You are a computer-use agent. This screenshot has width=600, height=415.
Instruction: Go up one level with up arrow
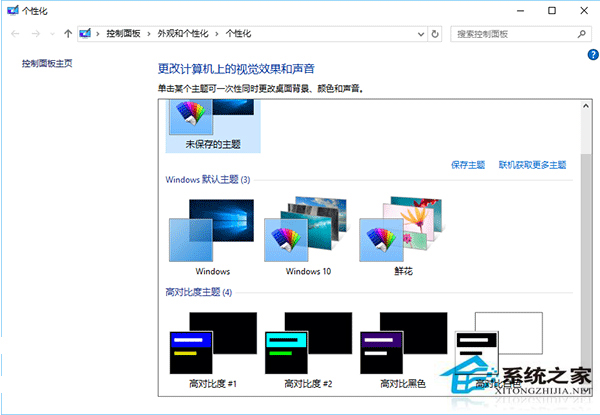point(68,34)
